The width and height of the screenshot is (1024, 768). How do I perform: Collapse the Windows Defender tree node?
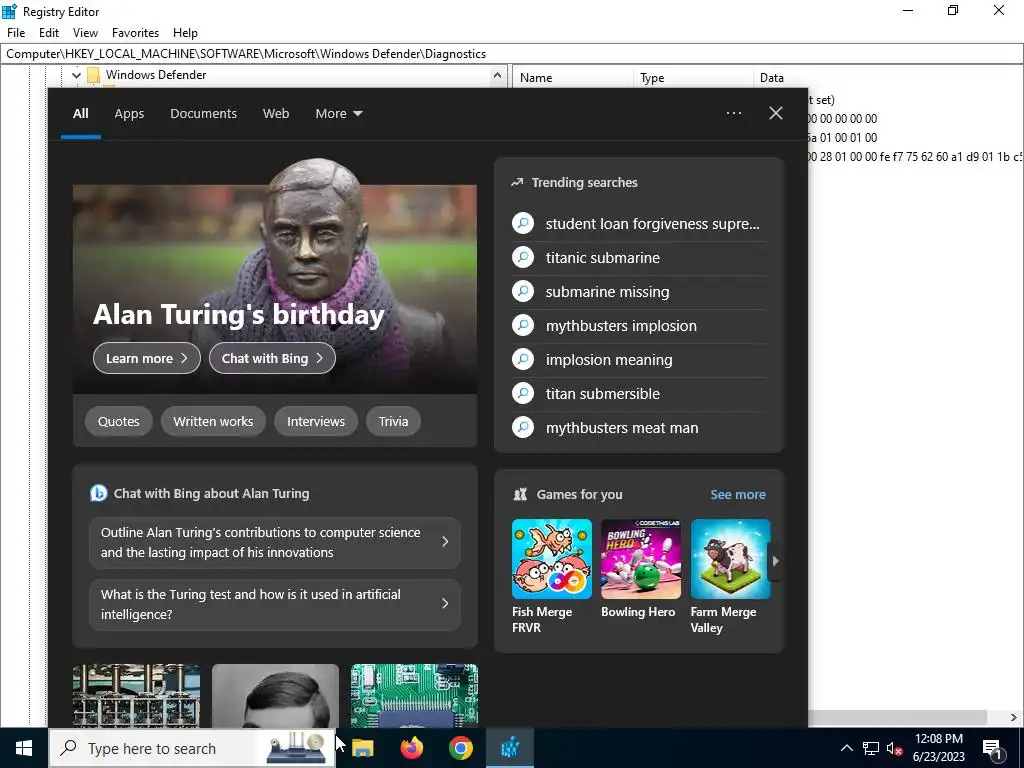76,75
